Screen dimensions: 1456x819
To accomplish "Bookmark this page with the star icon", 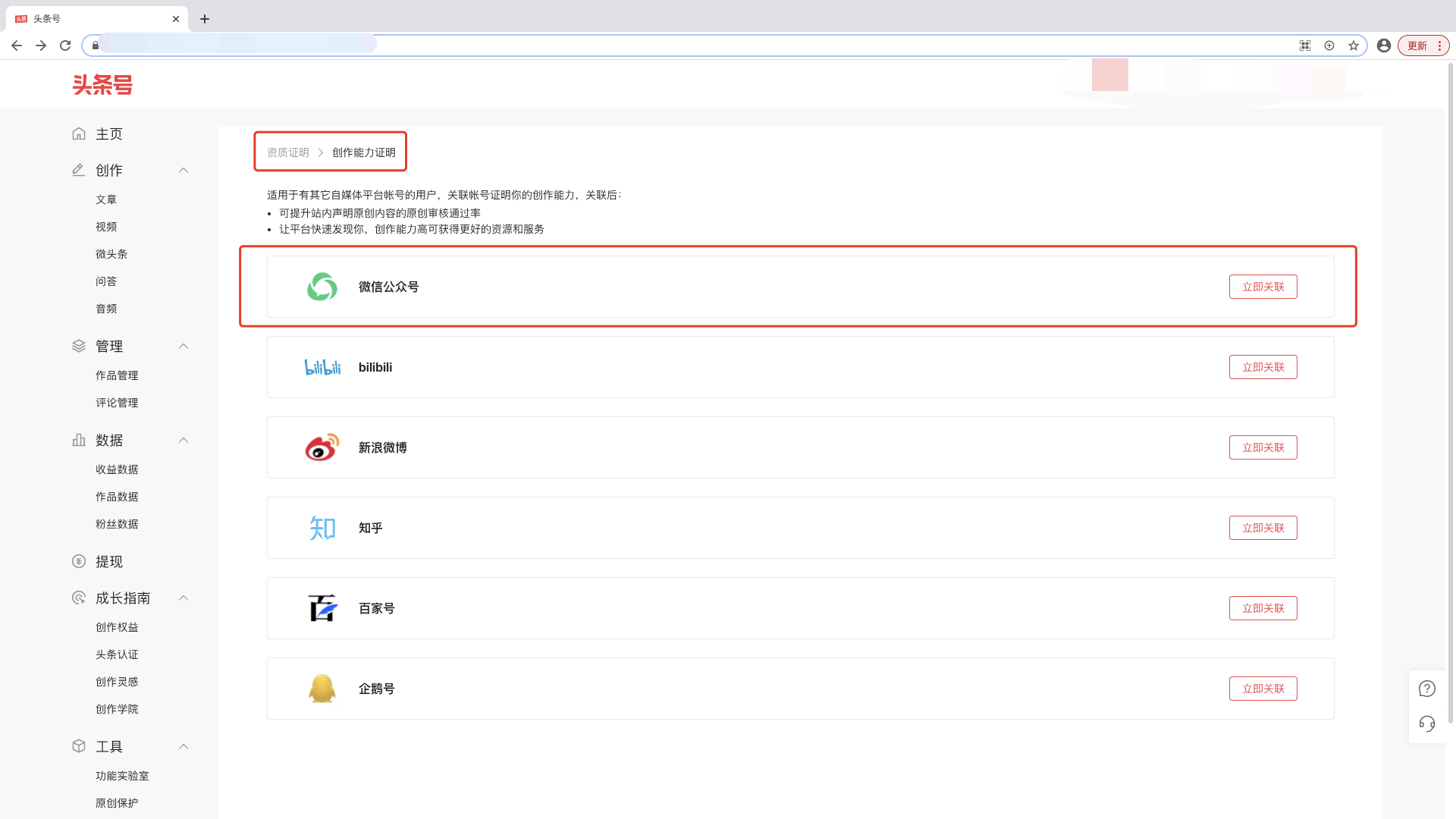I will click(1354, 45).
